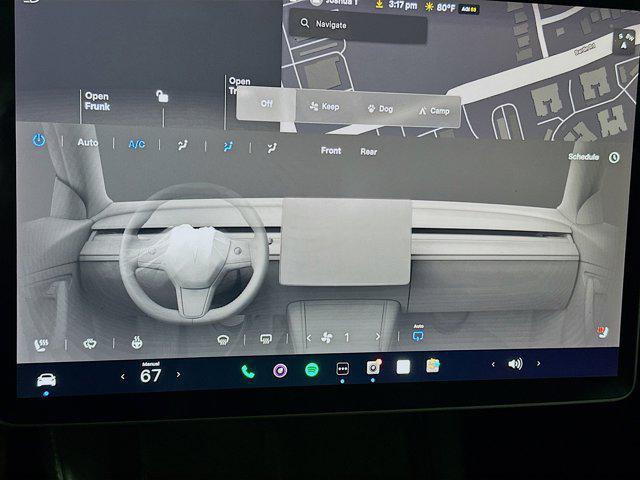Select the foot-level airflow icon
This screenshot has height=480, width=640.
point(272,148)
